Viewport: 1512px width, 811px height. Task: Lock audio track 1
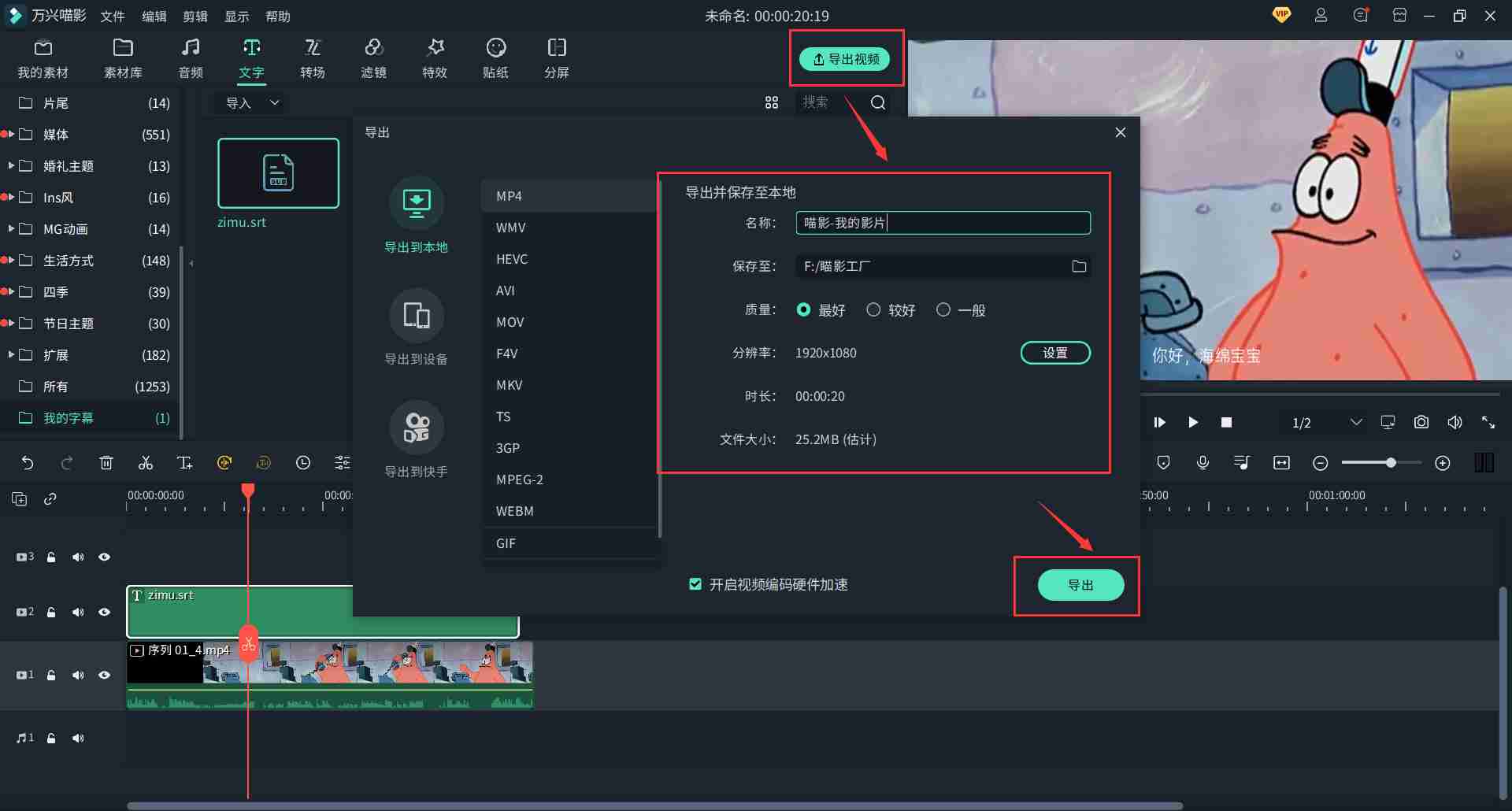[x=51, y=738]
